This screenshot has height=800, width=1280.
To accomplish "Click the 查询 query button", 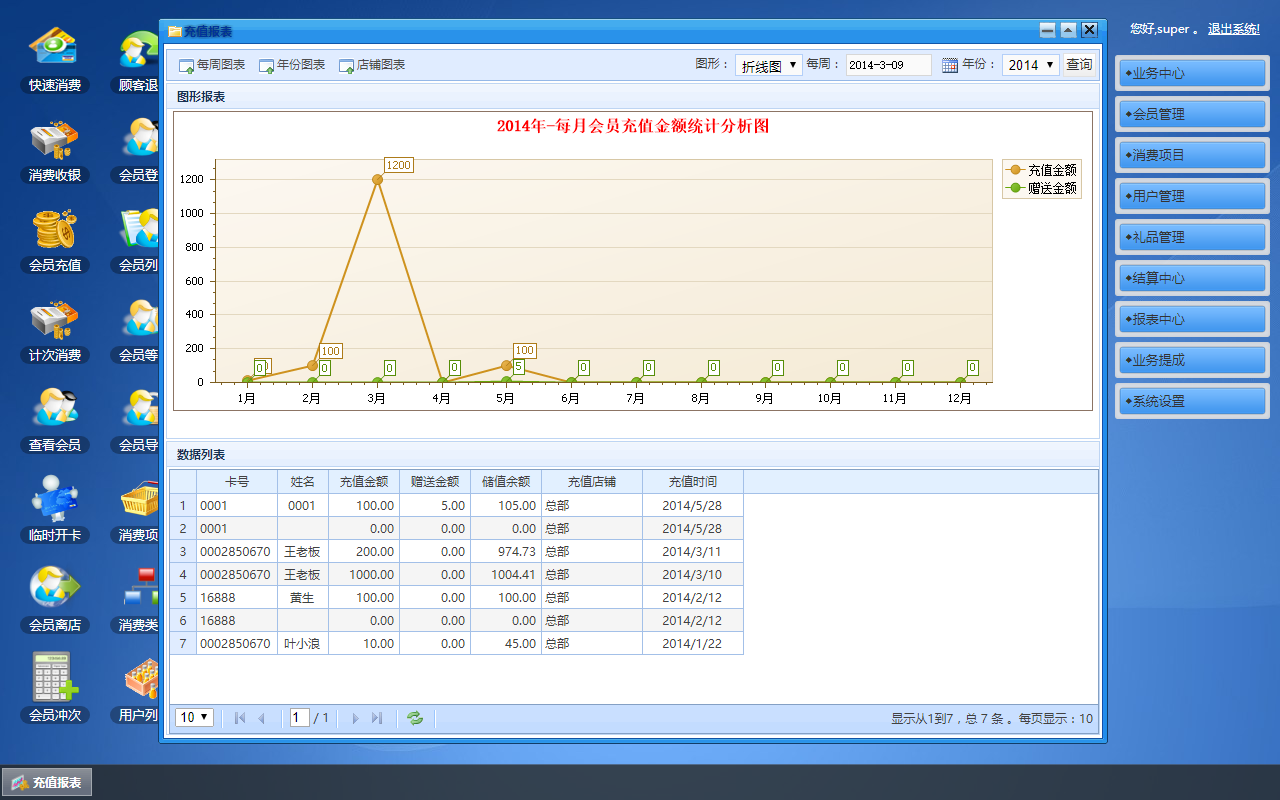I will click(x=1079, y=65).
